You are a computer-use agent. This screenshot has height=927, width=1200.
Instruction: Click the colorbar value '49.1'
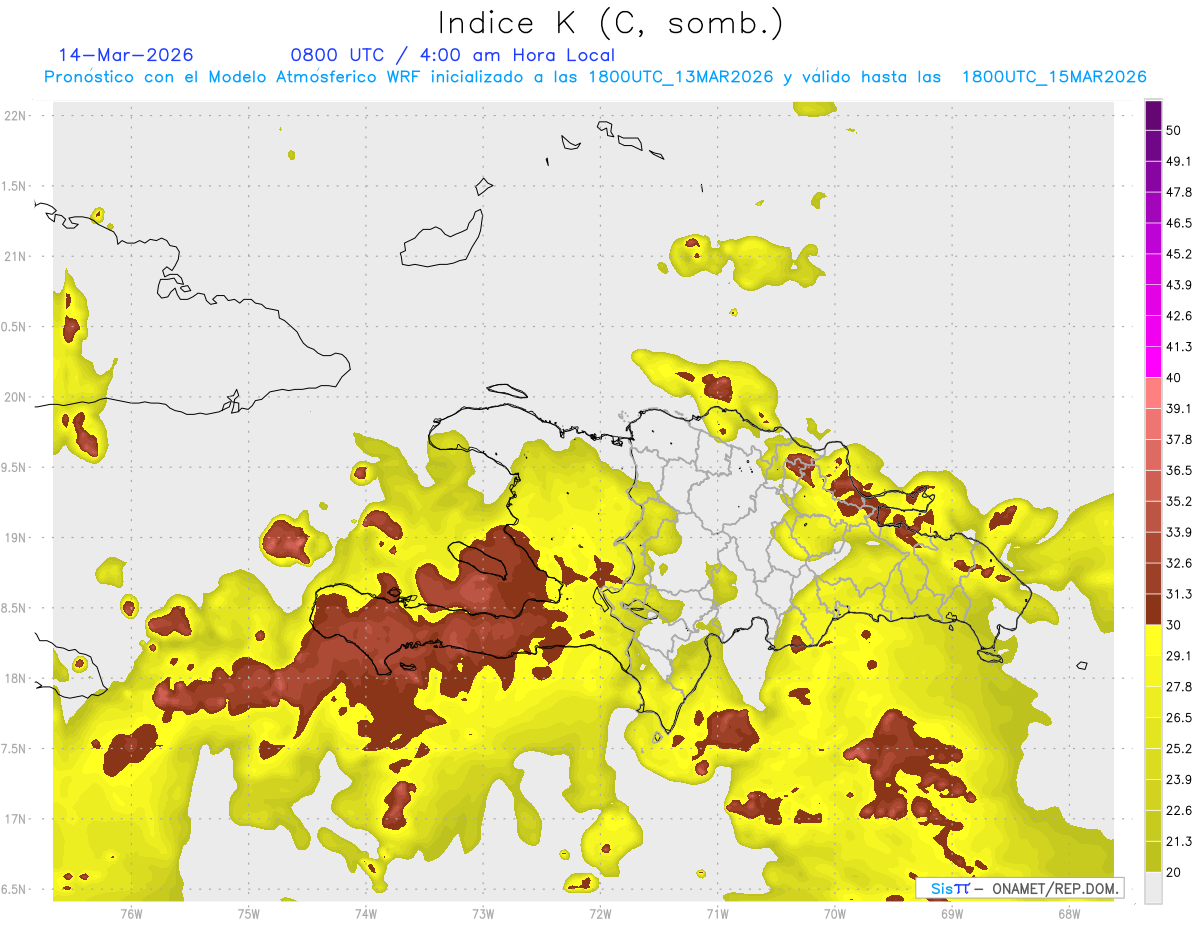tap(1179, 161)
